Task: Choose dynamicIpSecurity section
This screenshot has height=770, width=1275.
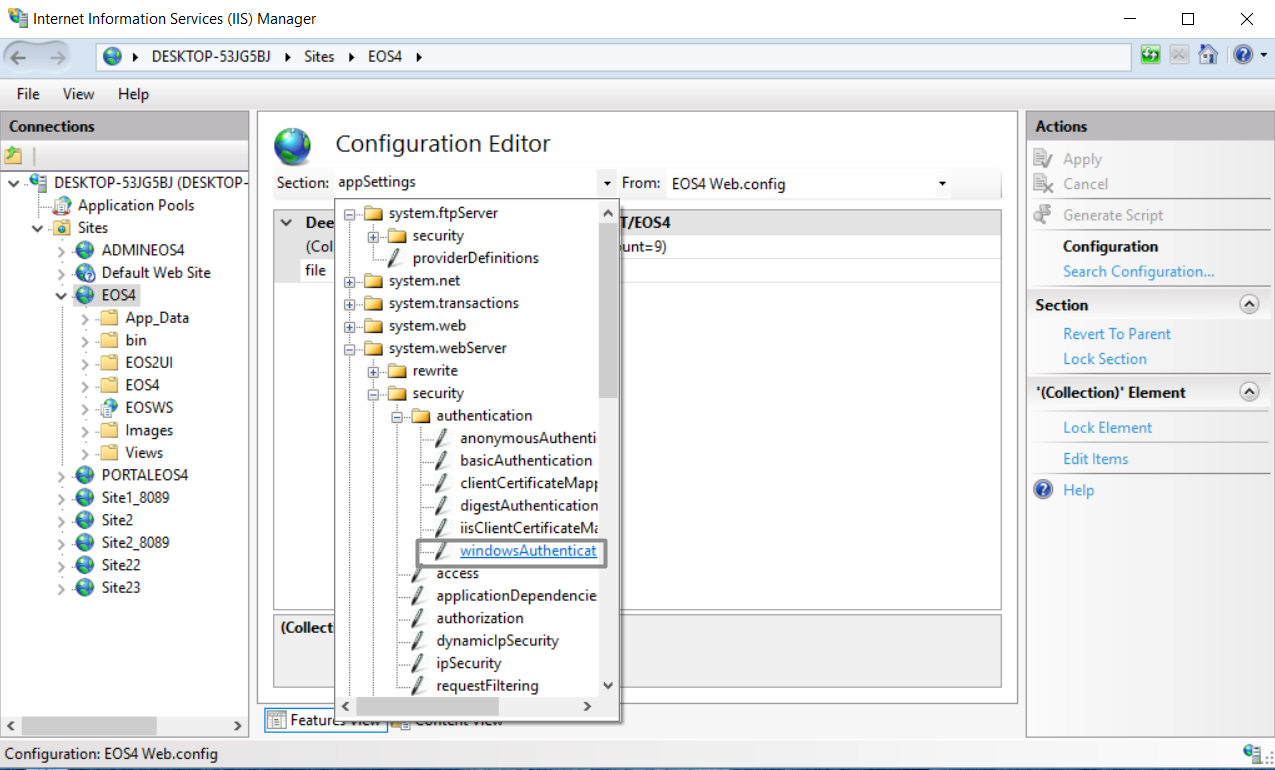Action: 498,641
